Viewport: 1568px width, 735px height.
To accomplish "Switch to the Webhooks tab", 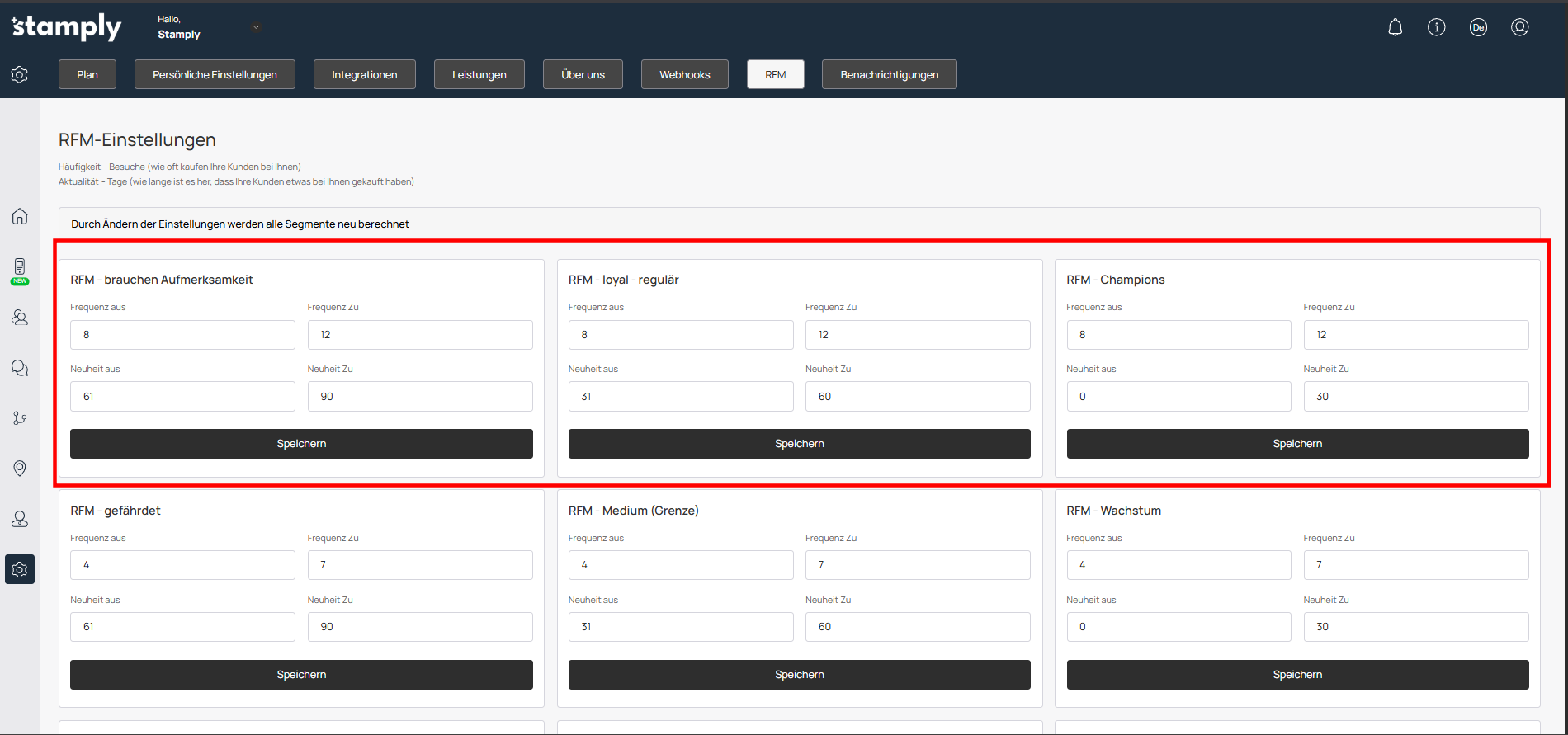I will click(x=684, y=74).
